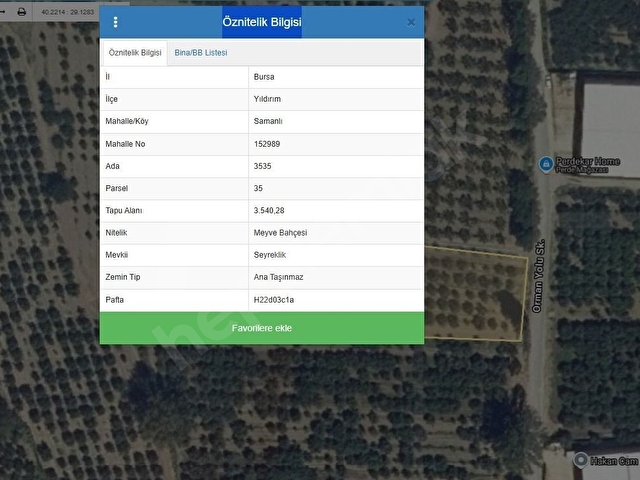Close the Öznitelik Bilgisi dialog
Image resolution: width=640 pixels, height=480 pixels.
coord(411,22)
